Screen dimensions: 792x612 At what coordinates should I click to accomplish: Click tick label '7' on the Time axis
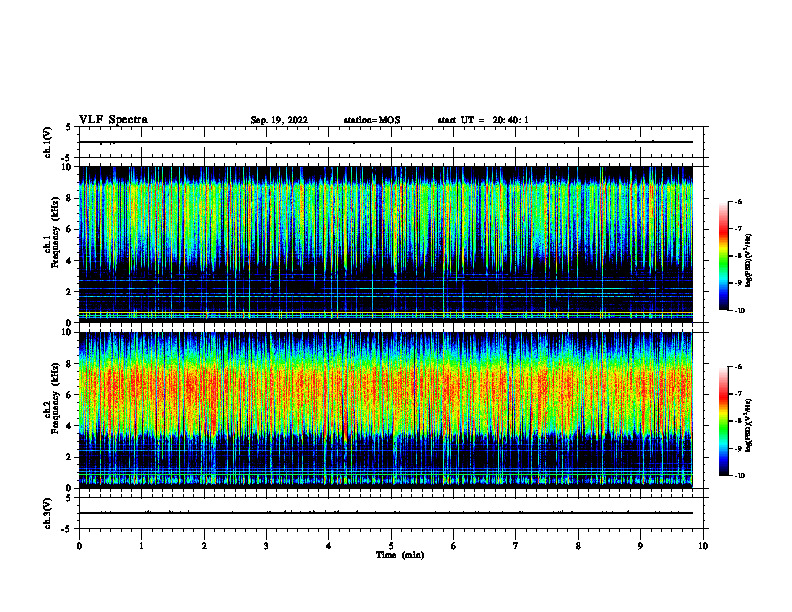pyautogui.click(x=516, y=546)
